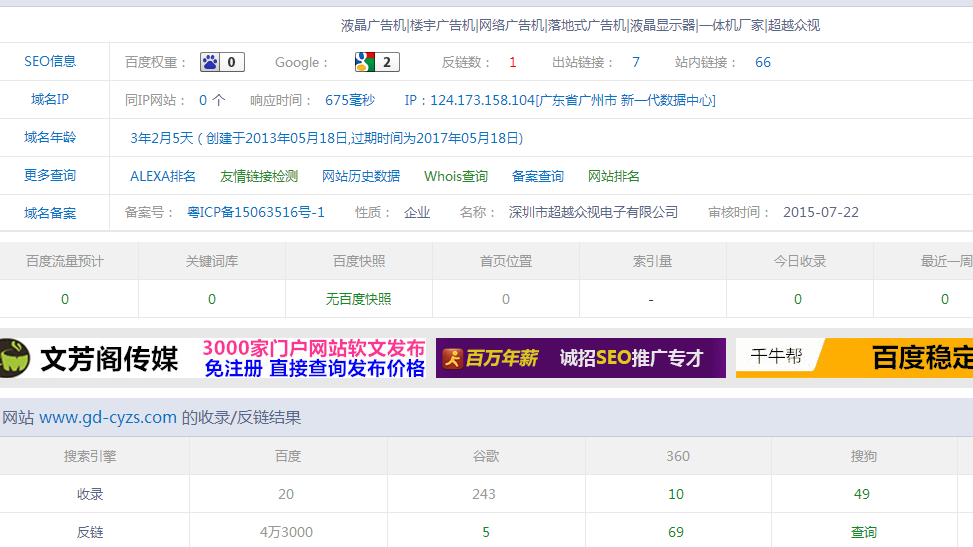The height and width of the screenshot is (547, 973).
Task: Open the 千牛帮 banner ad
Action: (854, 358)
